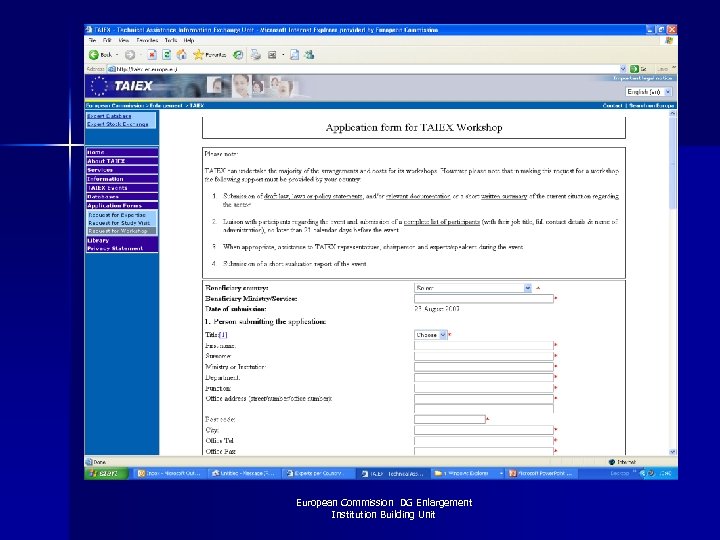Screen dimensions: 720x540
Task: Click the Surname input field
Action: point(484,356)
